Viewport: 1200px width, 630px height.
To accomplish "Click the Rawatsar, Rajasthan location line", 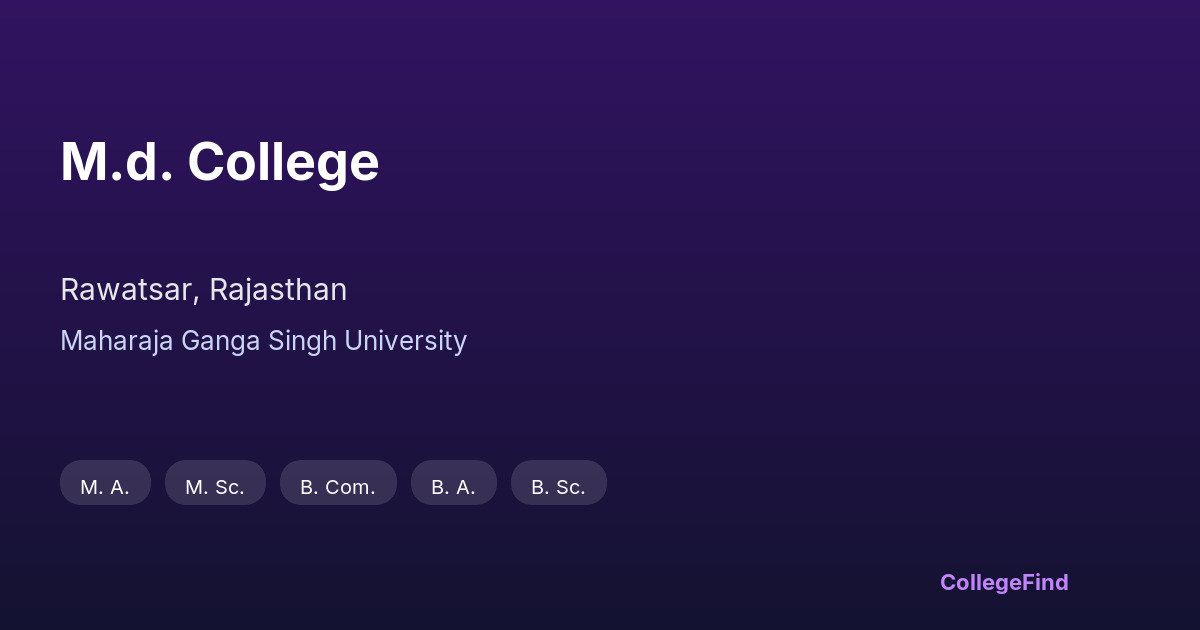I will (203, 290).
